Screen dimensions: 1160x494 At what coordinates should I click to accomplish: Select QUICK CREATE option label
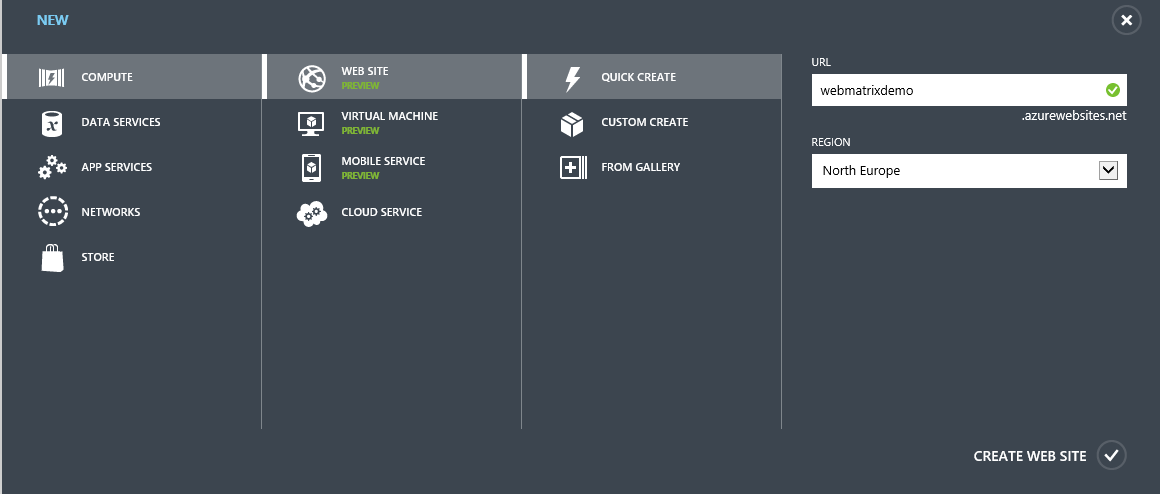(638, 77)
